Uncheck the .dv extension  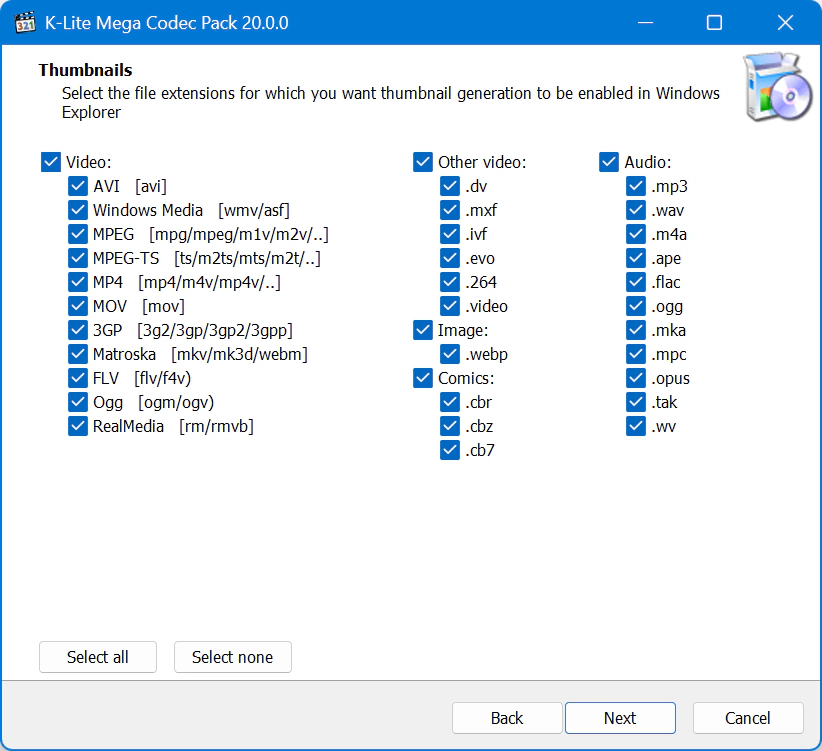(x=450, y=186)
